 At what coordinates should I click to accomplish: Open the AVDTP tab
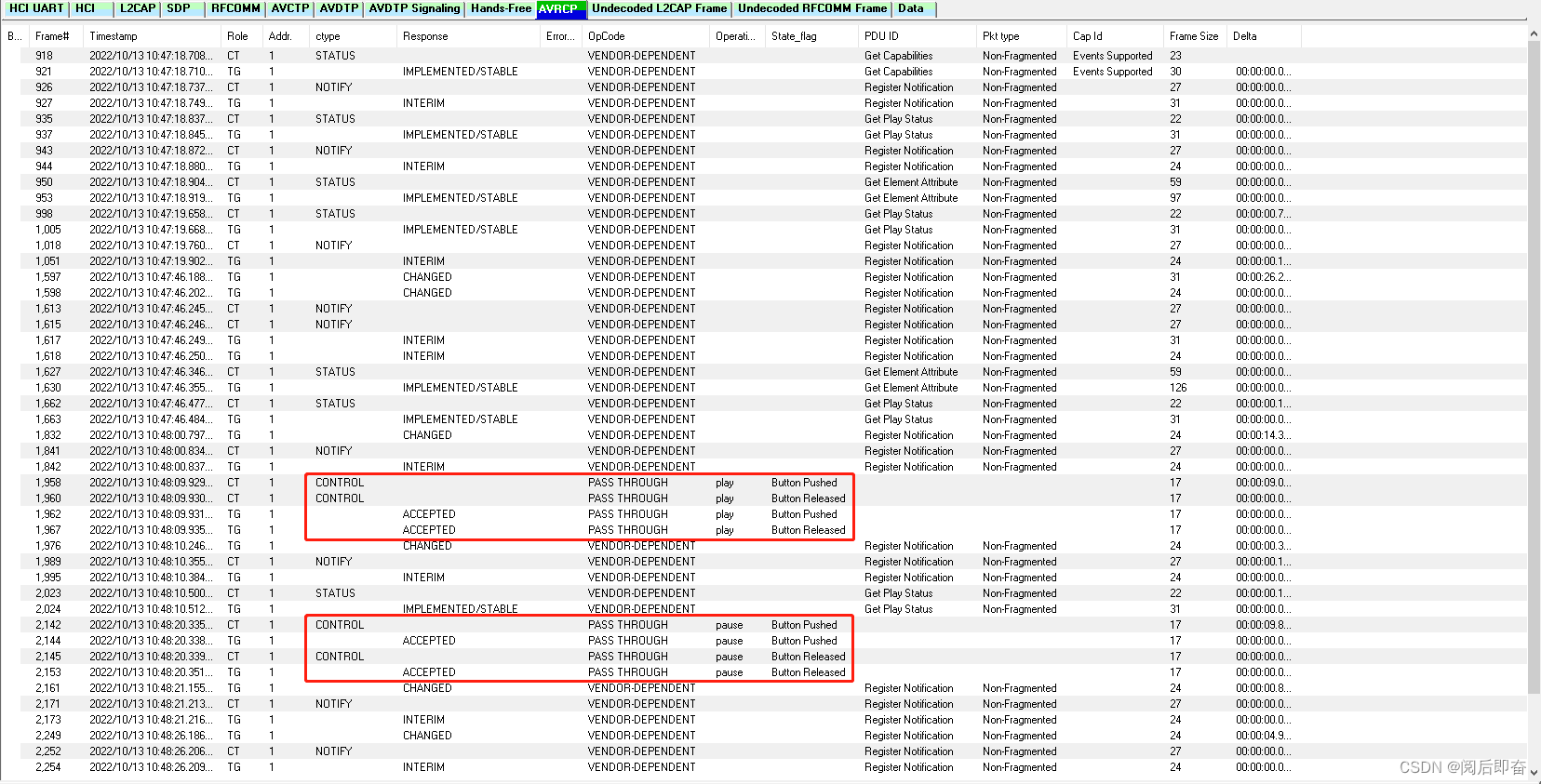pyautogui.click(x=339, y=8)
